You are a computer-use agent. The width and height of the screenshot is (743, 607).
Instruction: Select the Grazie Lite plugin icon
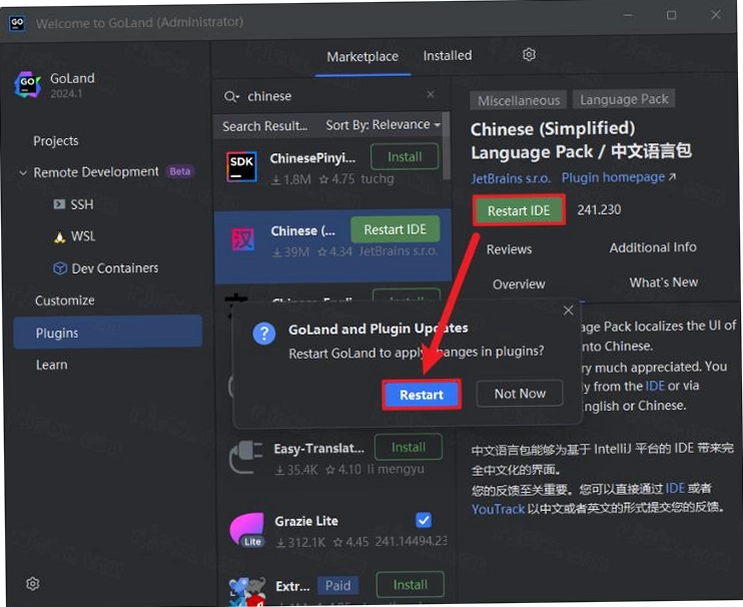coord(247,530)
